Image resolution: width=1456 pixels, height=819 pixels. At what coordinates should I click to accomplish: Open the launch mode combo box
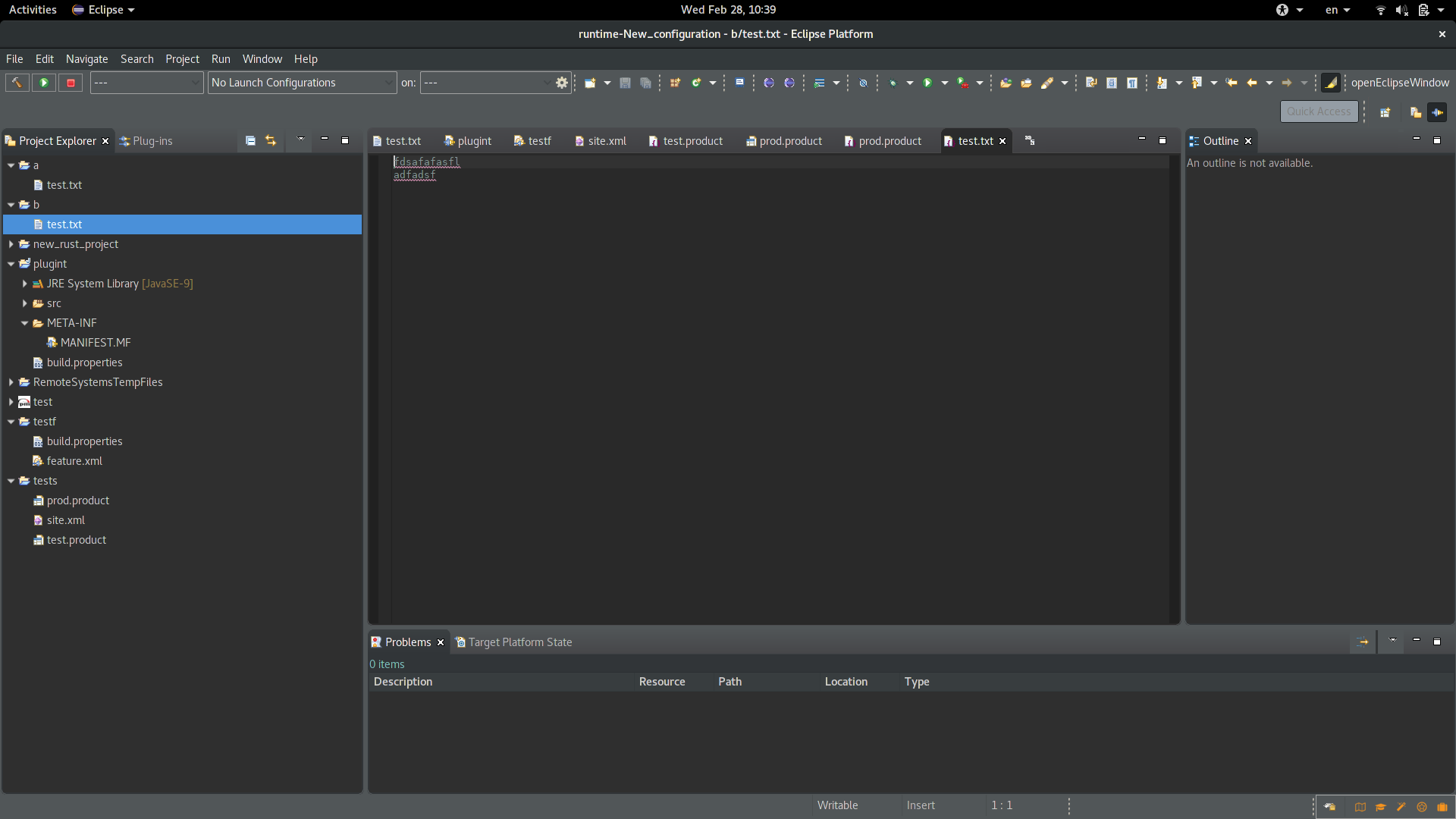[146, 83]
